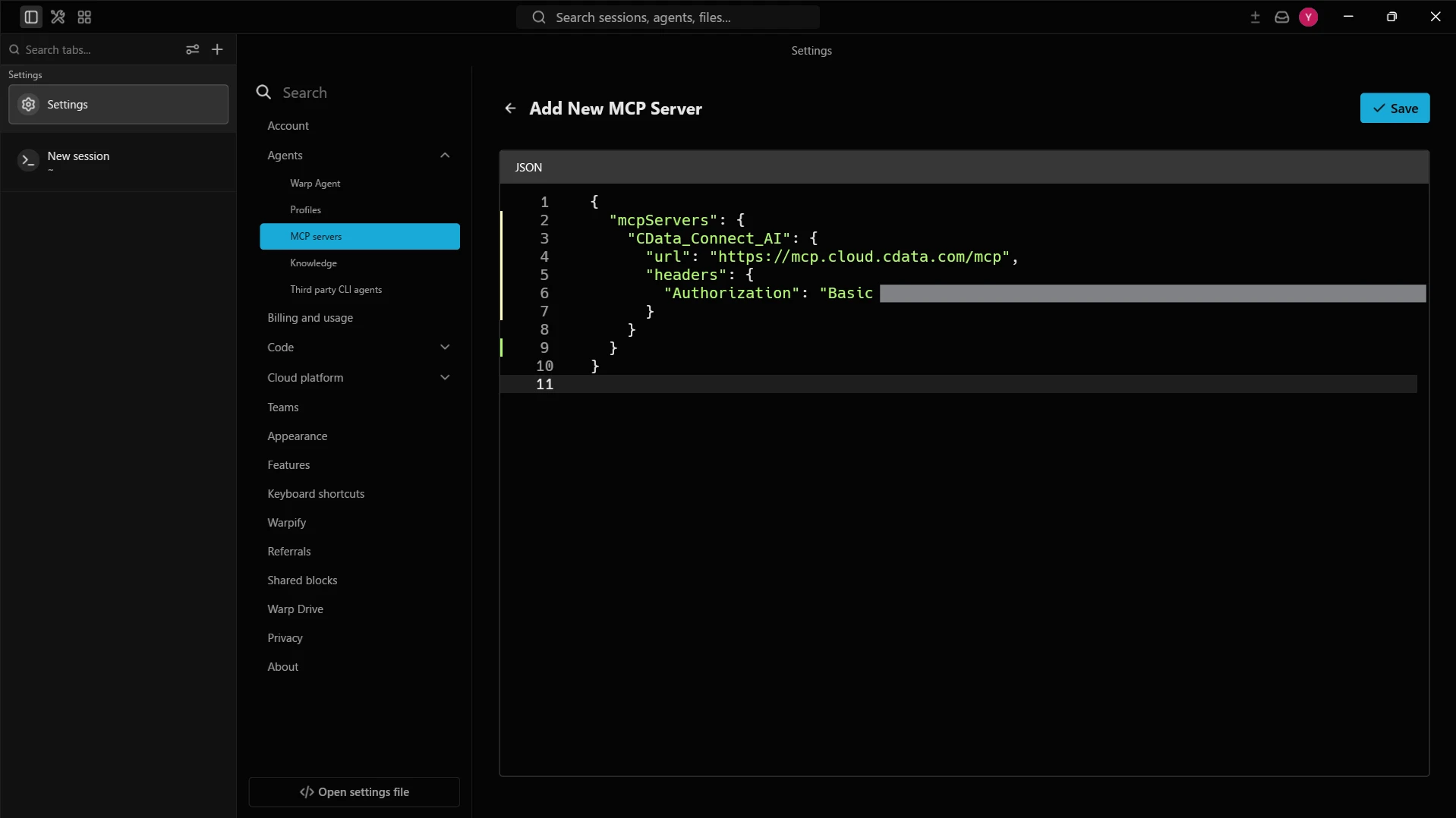Image resolution: width=1456 pixels, height=818 pixels.
Task: Save the new MCP server
Action: point(1395,109)
